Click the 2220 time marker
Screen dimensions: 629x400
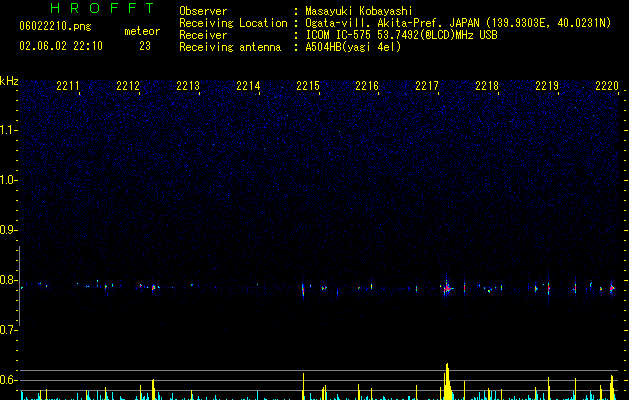click(607, 86)
